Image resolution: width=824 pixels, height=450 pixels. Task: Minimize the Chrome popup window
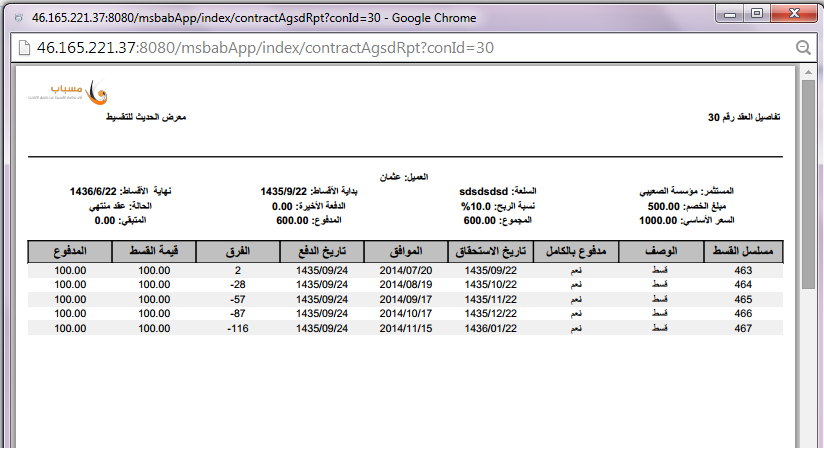(729, 14)
